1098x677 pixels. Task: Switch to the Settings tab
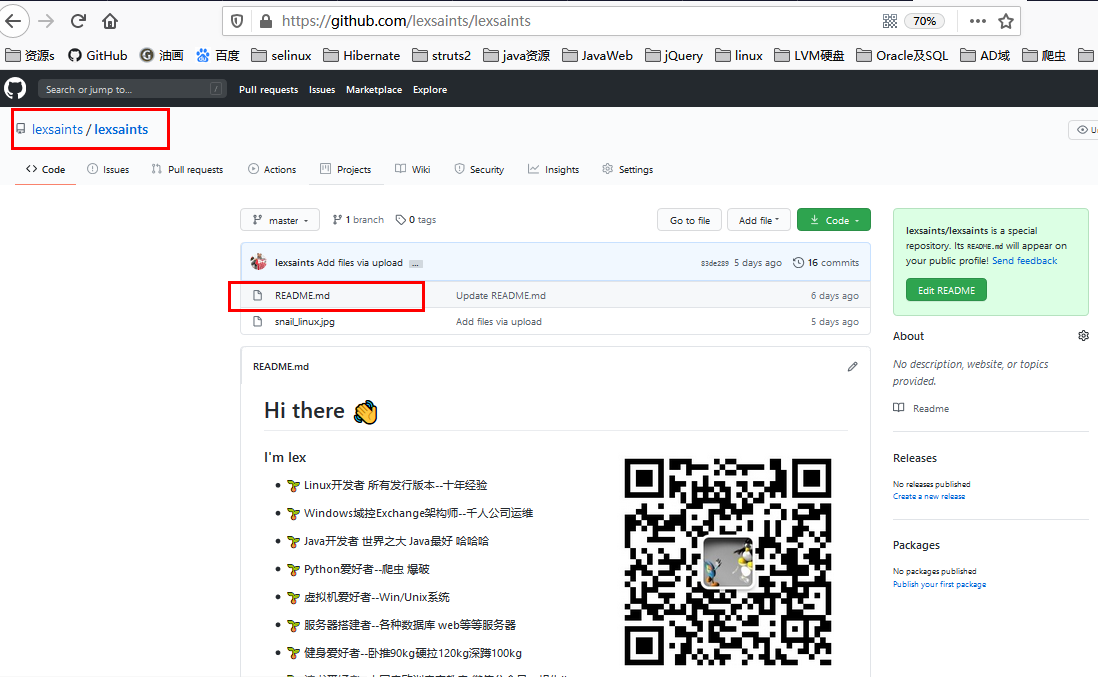[627, 169]
